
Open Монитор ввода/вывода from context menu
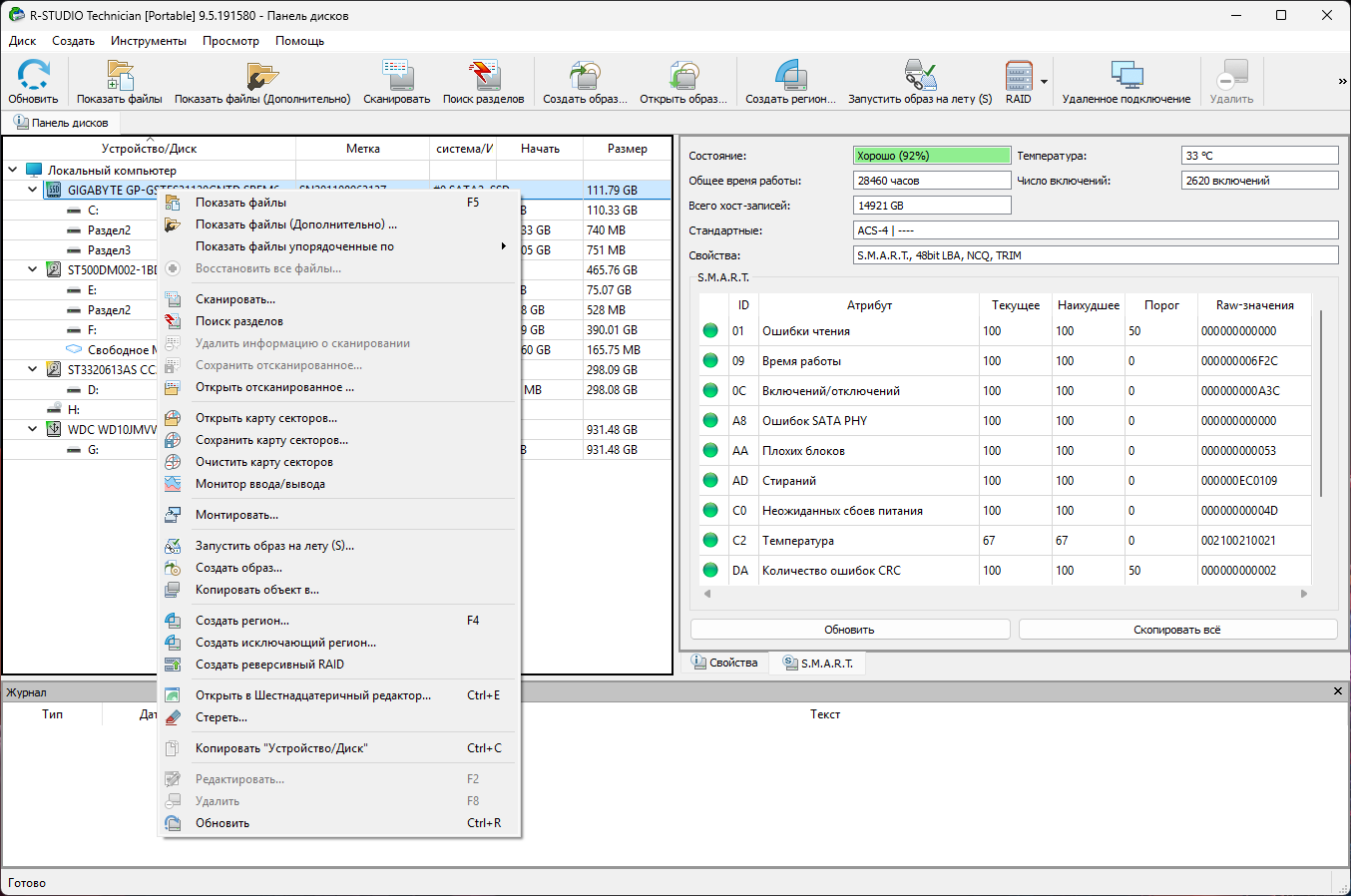[x=339, y=484]
